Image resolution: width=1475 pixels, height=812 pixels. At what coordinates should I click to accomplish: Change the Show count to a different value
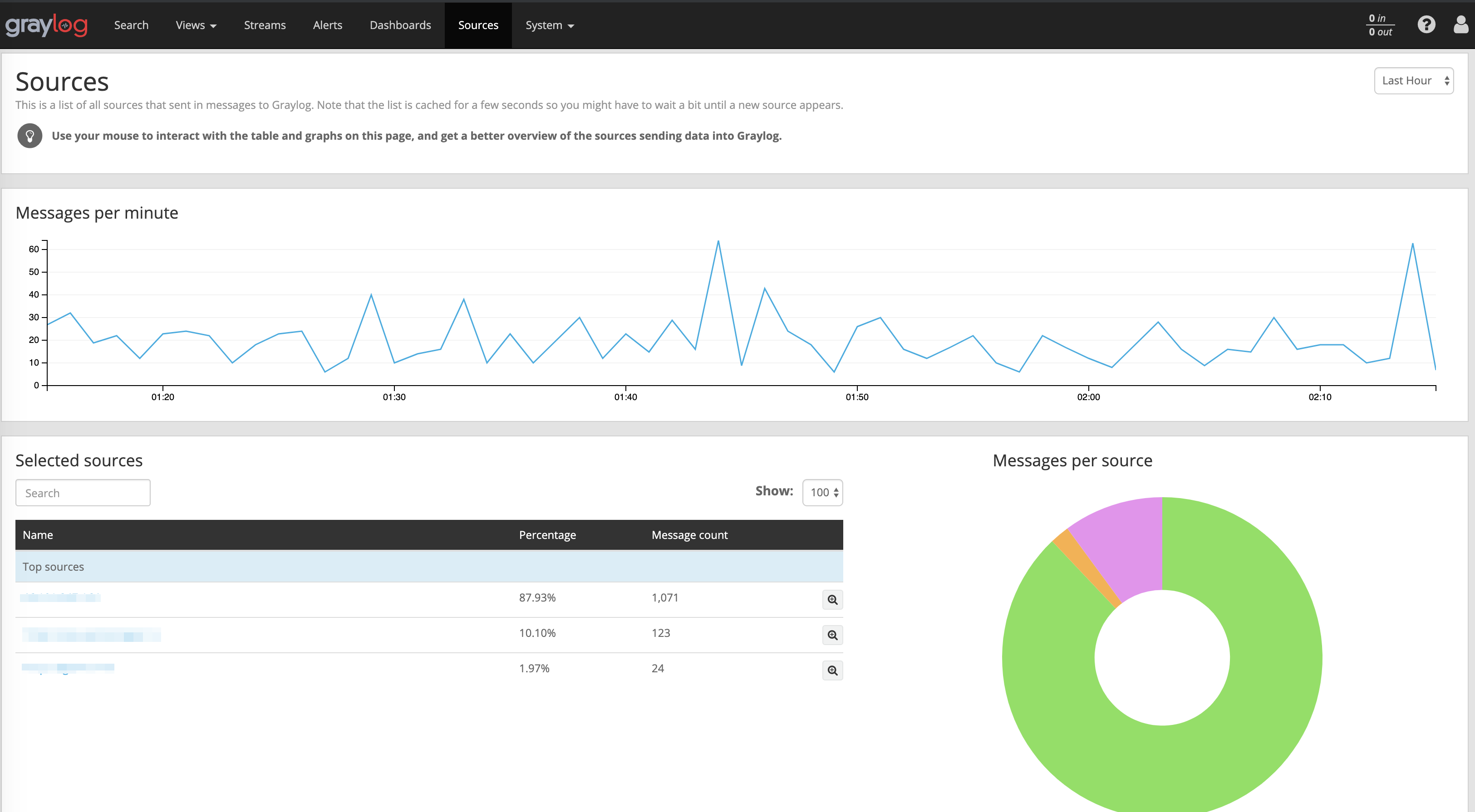822,492
